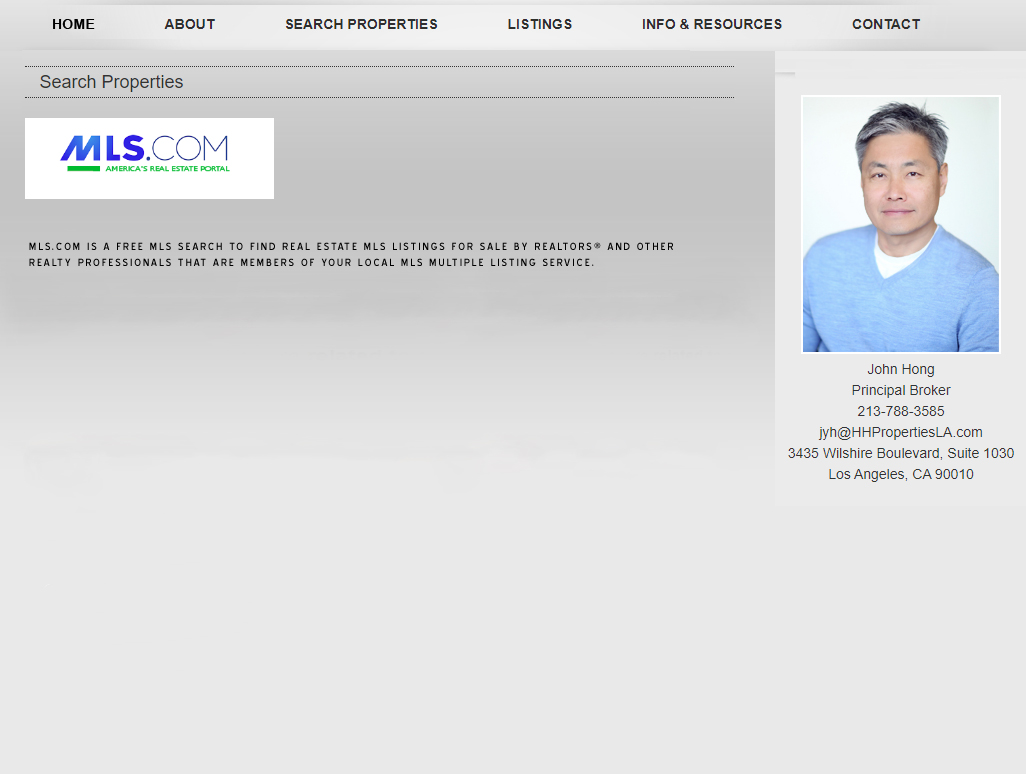Open SEARCH PROPERTIES in the navigation bar

coord(361,24)
